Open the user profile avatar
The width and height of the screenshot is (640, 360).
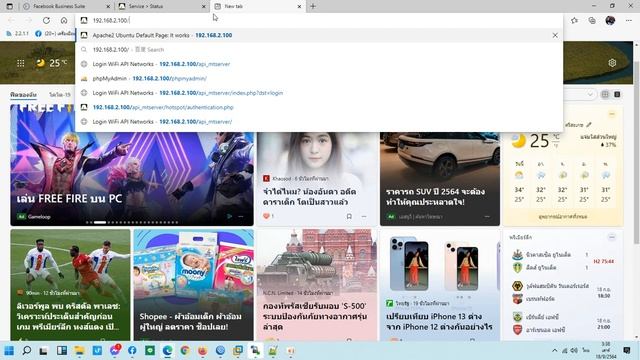tap(610, 20)
